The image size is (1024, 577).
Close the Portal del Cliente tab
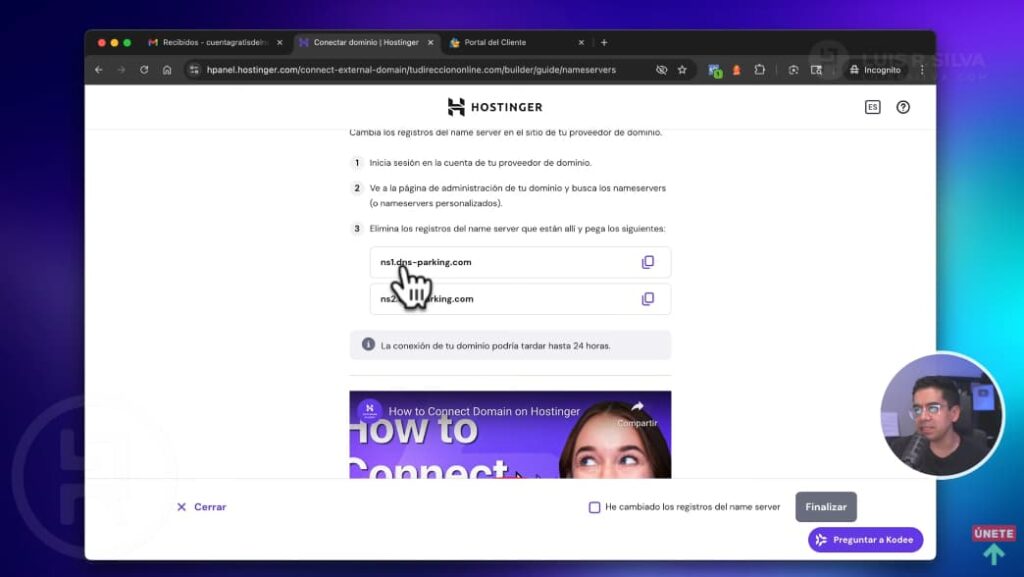(581, 42)
